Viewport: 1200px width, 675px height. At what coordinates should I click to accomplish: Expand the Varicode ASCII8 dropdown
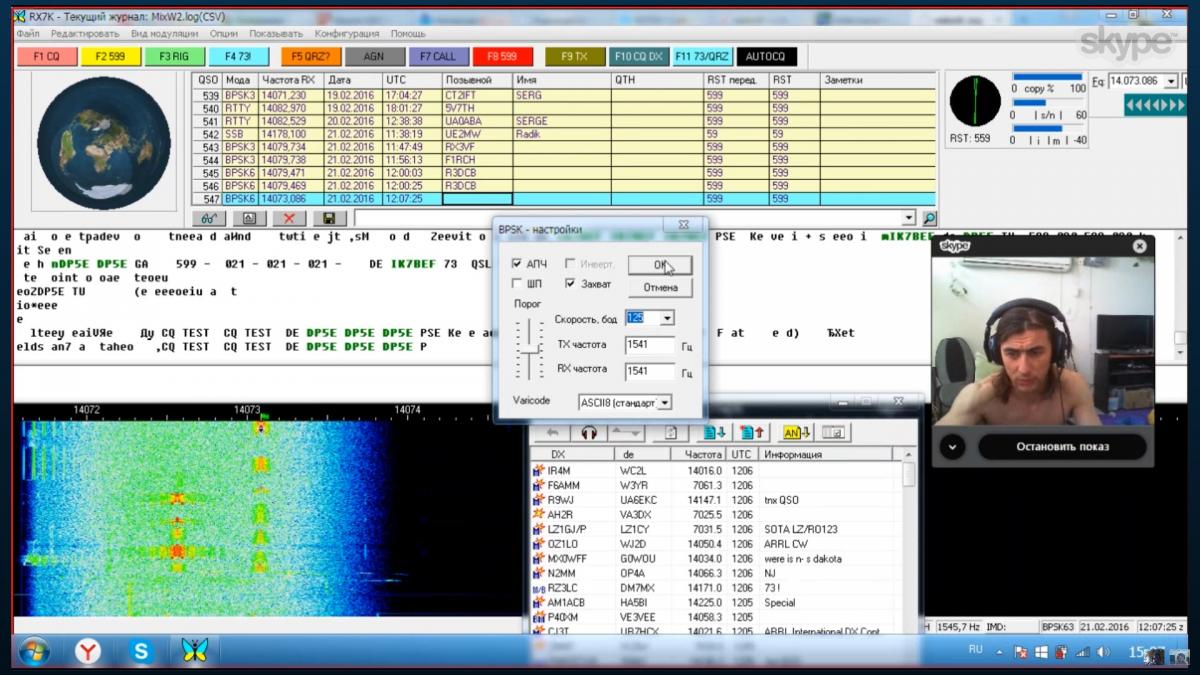(664, 402)
